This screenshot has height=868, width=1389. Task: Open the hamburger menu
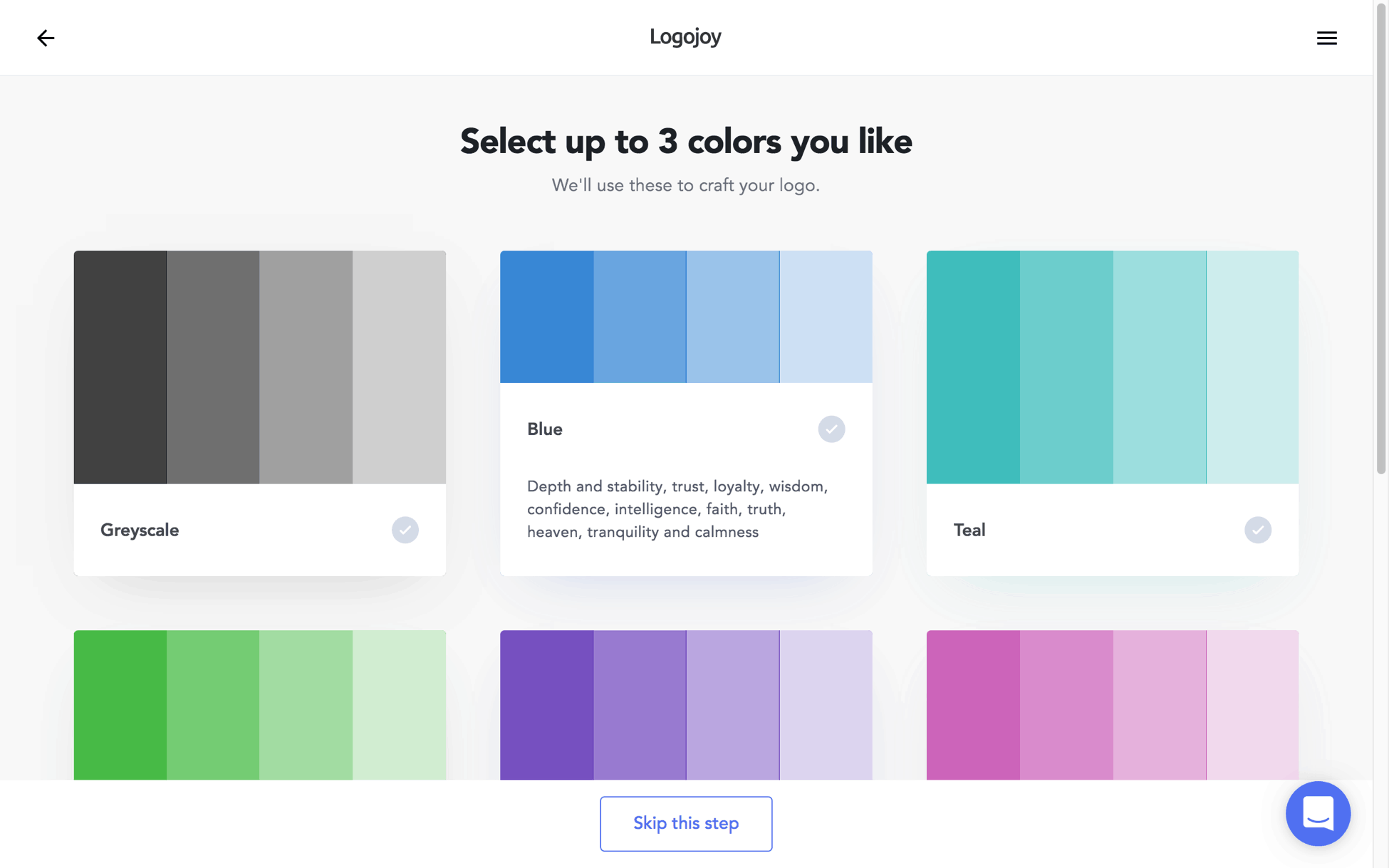pos(1326,38)
